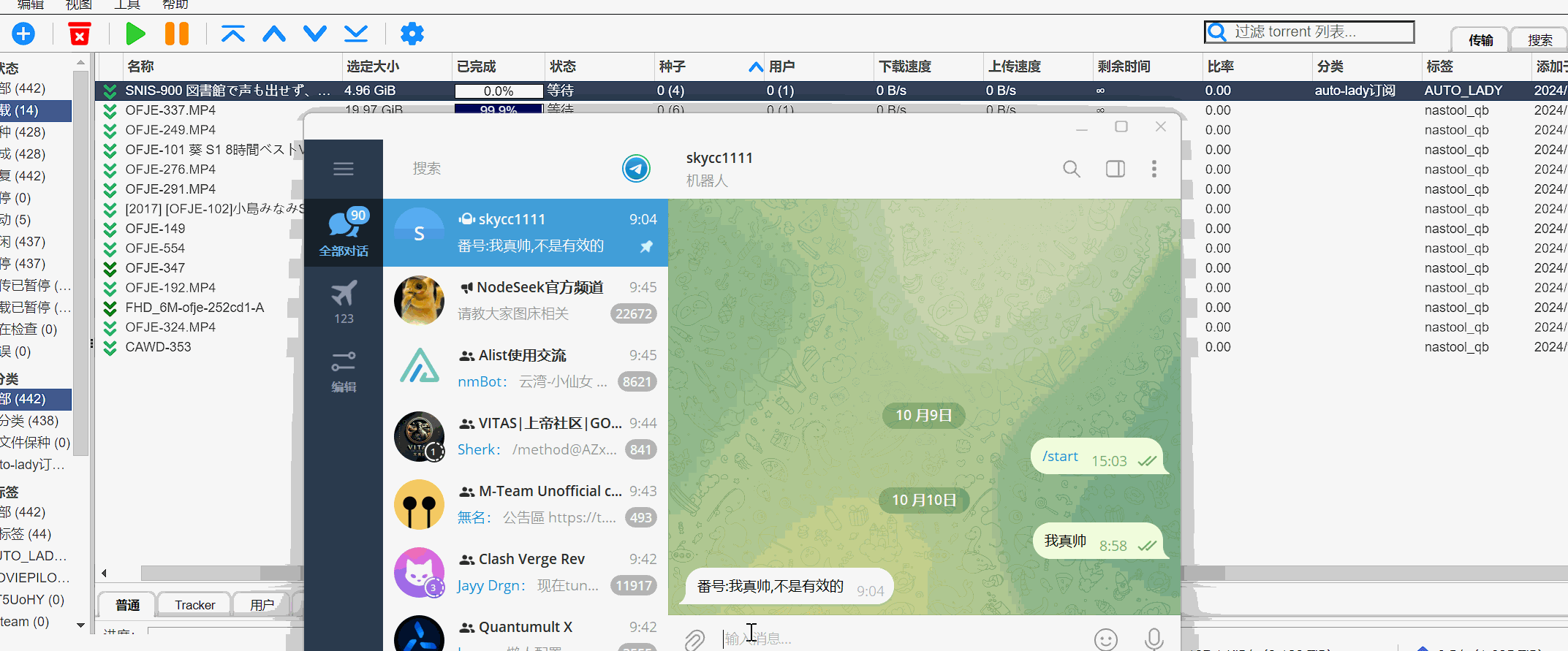This screenshot has width=1568, height=651.
Task: Select the SNIS-900 torrent row
Action: [x=831, y=91]
